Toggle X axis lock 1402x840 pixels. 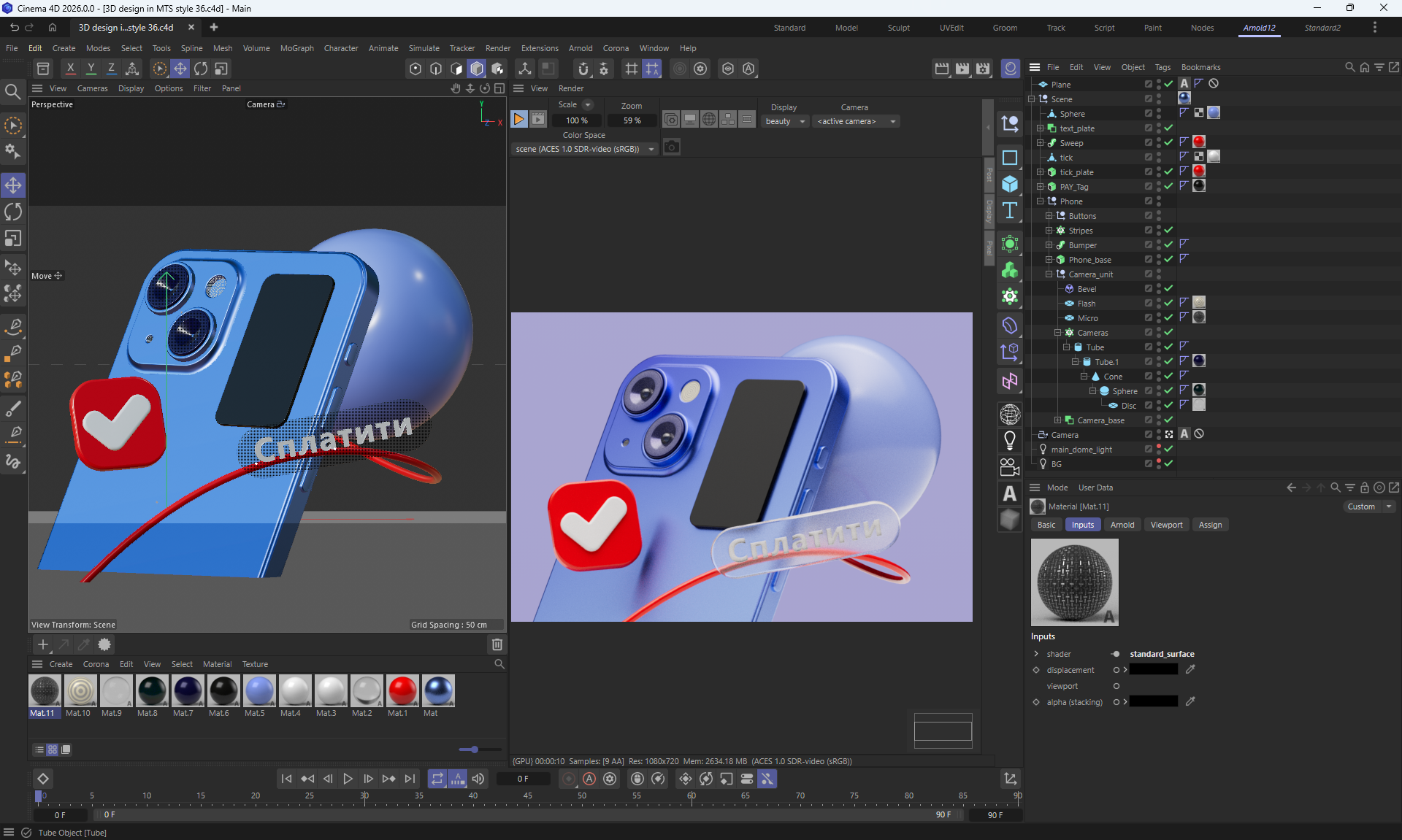point(70,69)
